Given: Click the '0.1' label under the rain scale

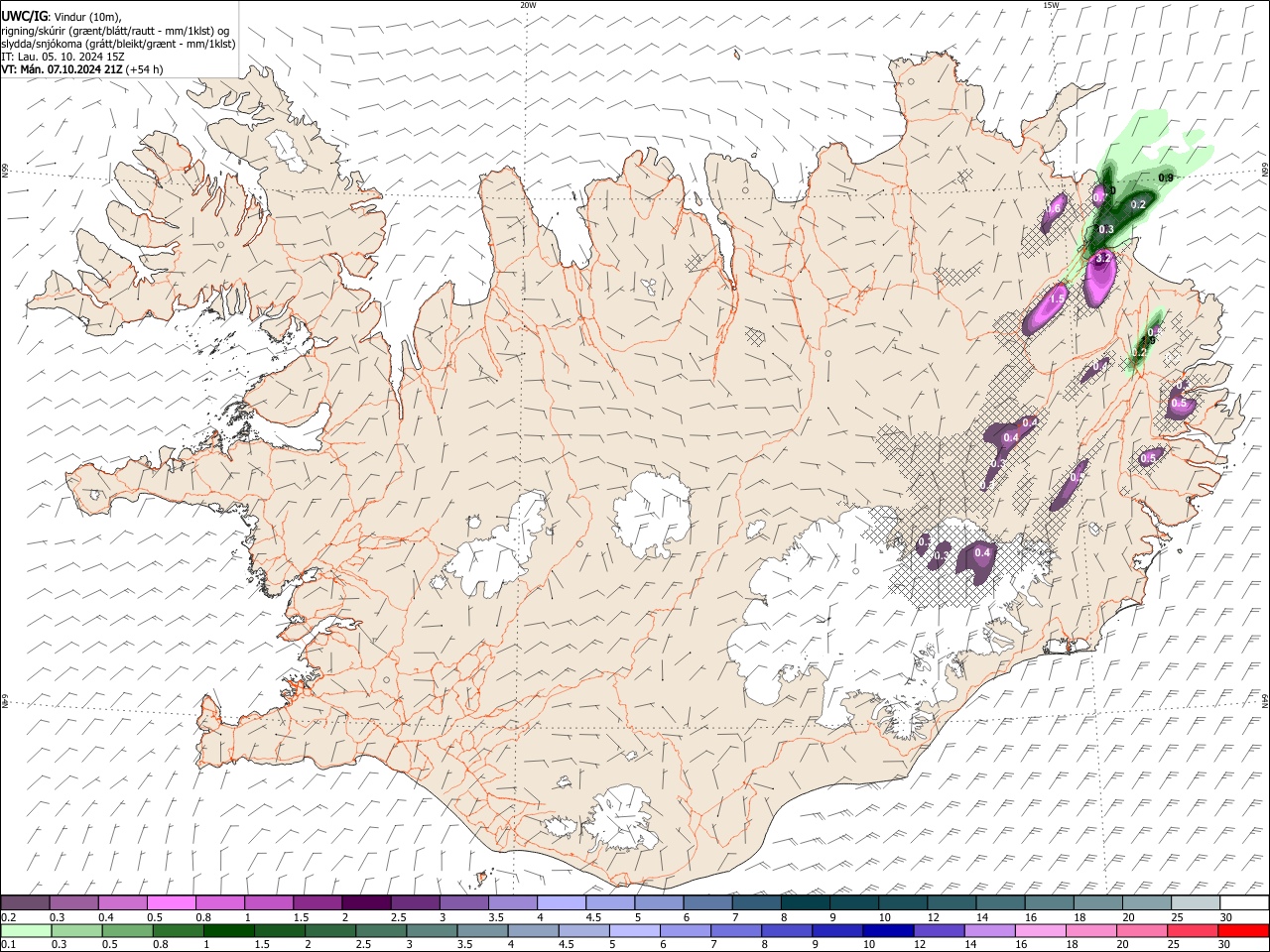Looking at the screenshot, I should point(7,945).
